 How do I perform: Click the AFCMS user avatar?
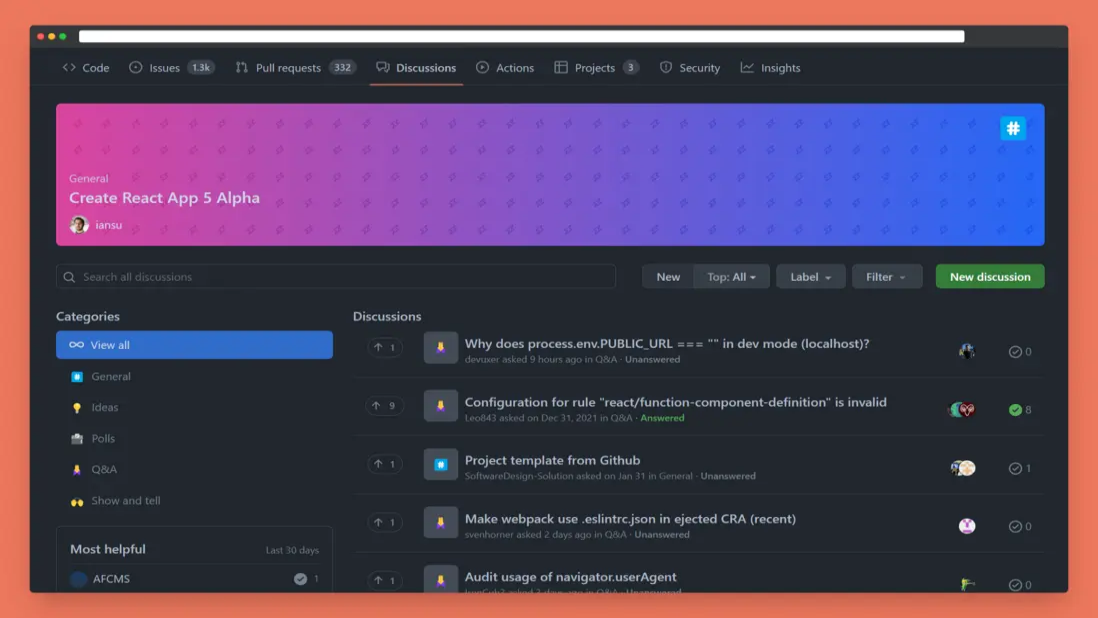tap(79, 579)
